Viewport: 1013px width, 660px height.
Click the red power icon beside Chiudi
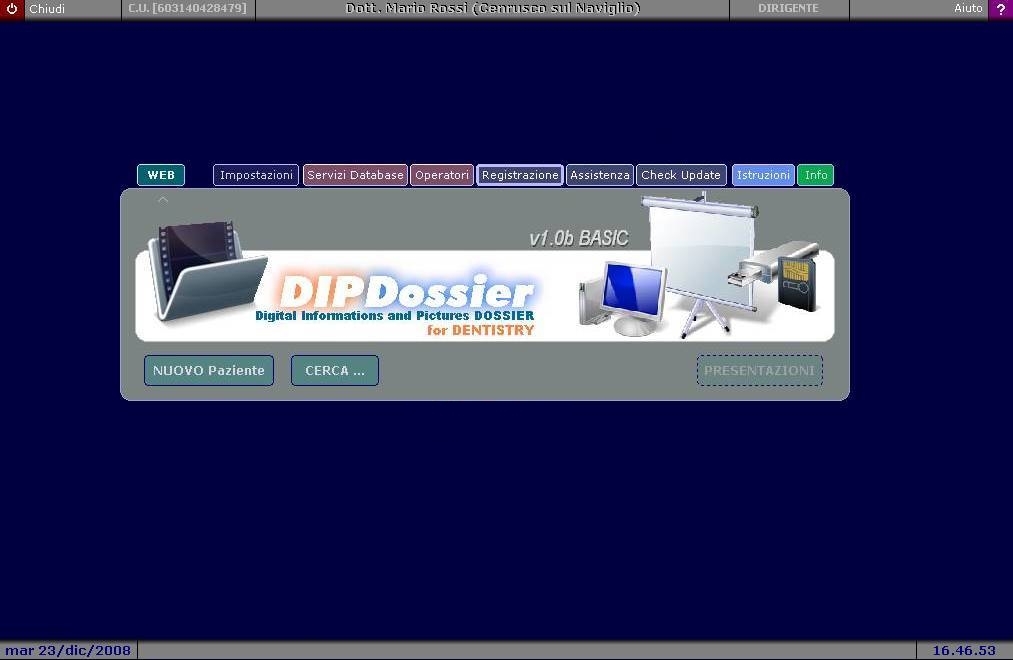point(12,8)
